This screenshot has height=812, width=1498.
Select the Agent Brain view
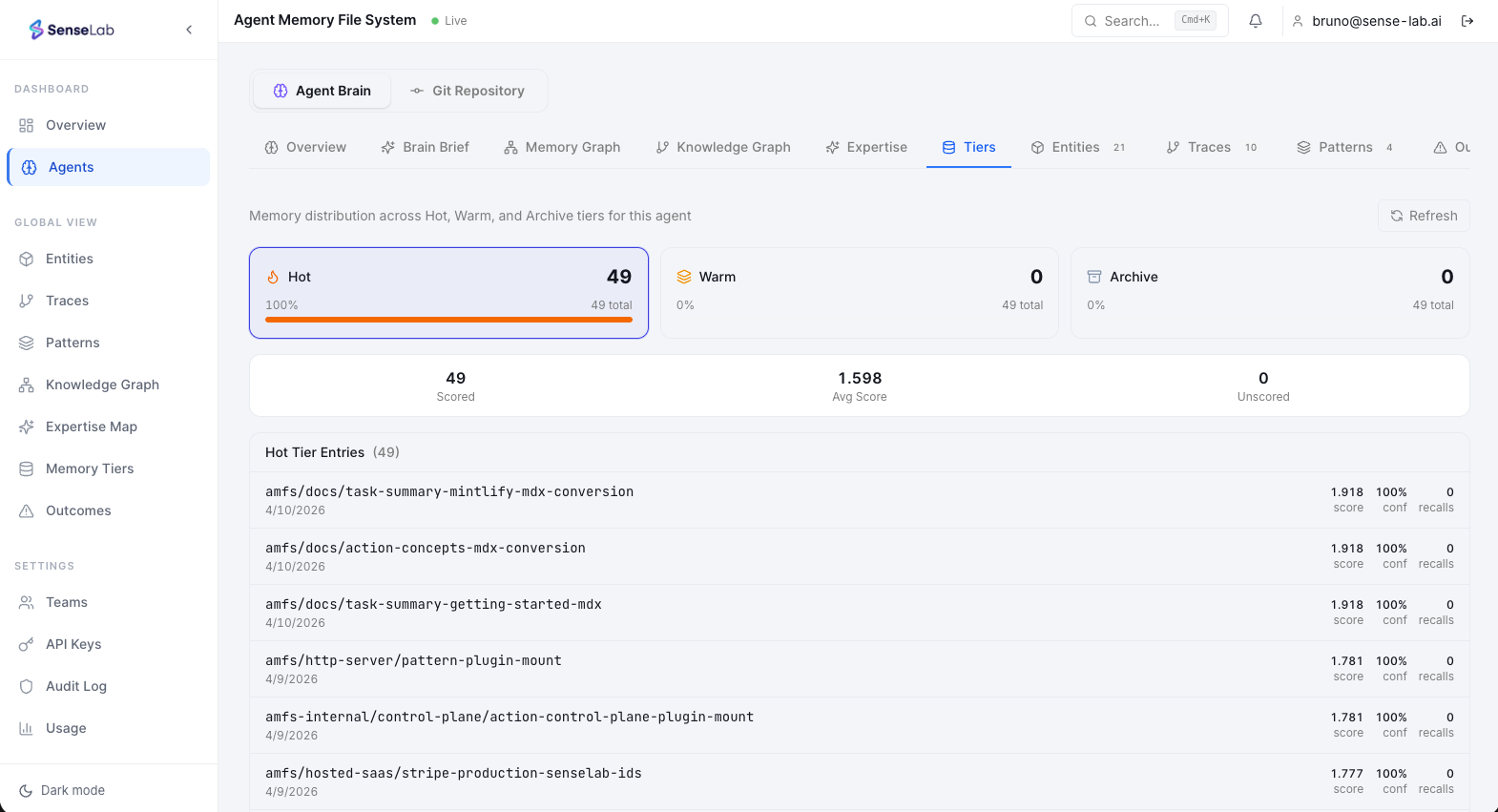click(322, 91)
